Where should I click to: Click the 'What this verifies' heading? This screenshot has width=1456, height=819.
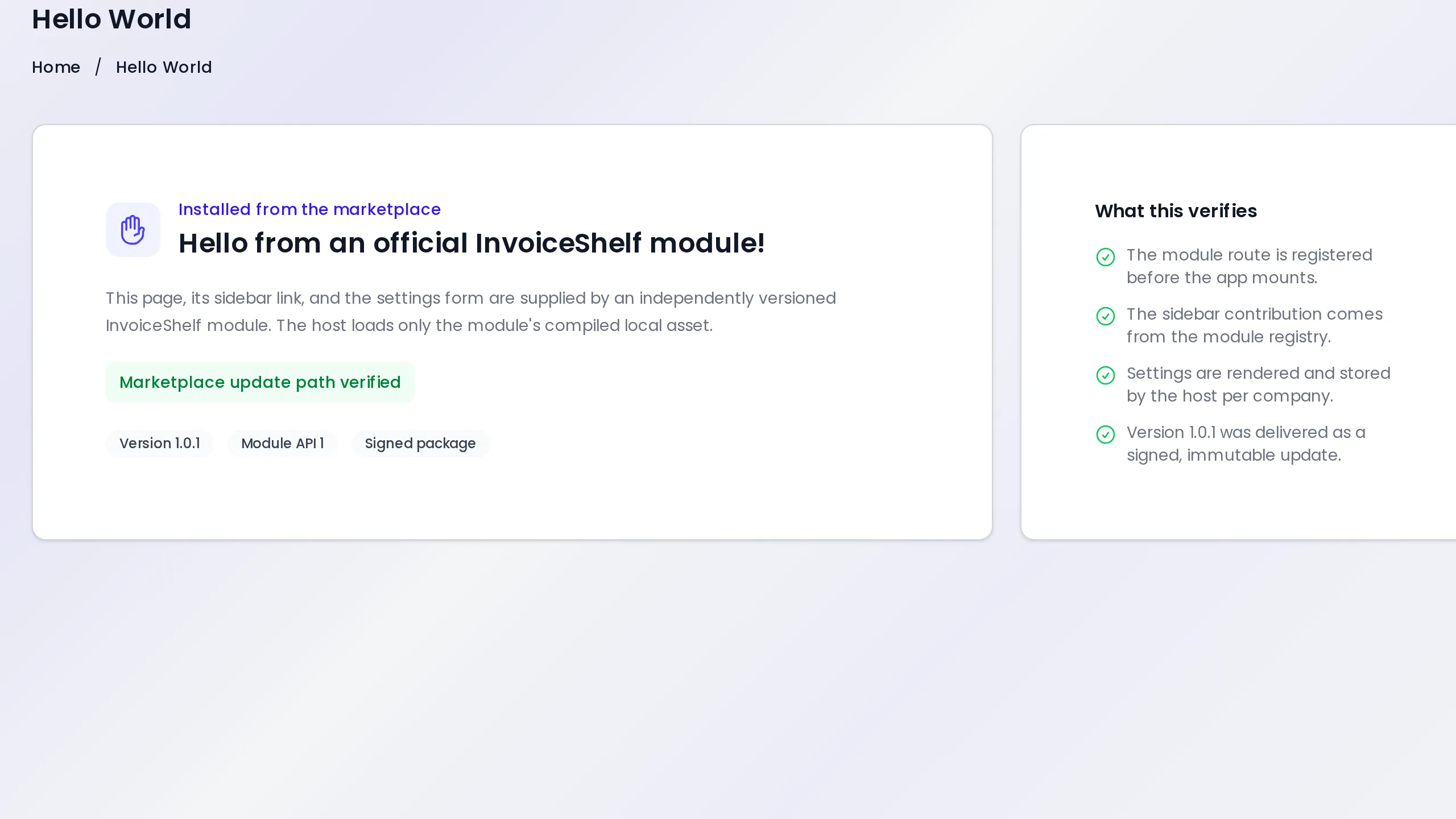pyautogui.click(x=1176, y=211)
